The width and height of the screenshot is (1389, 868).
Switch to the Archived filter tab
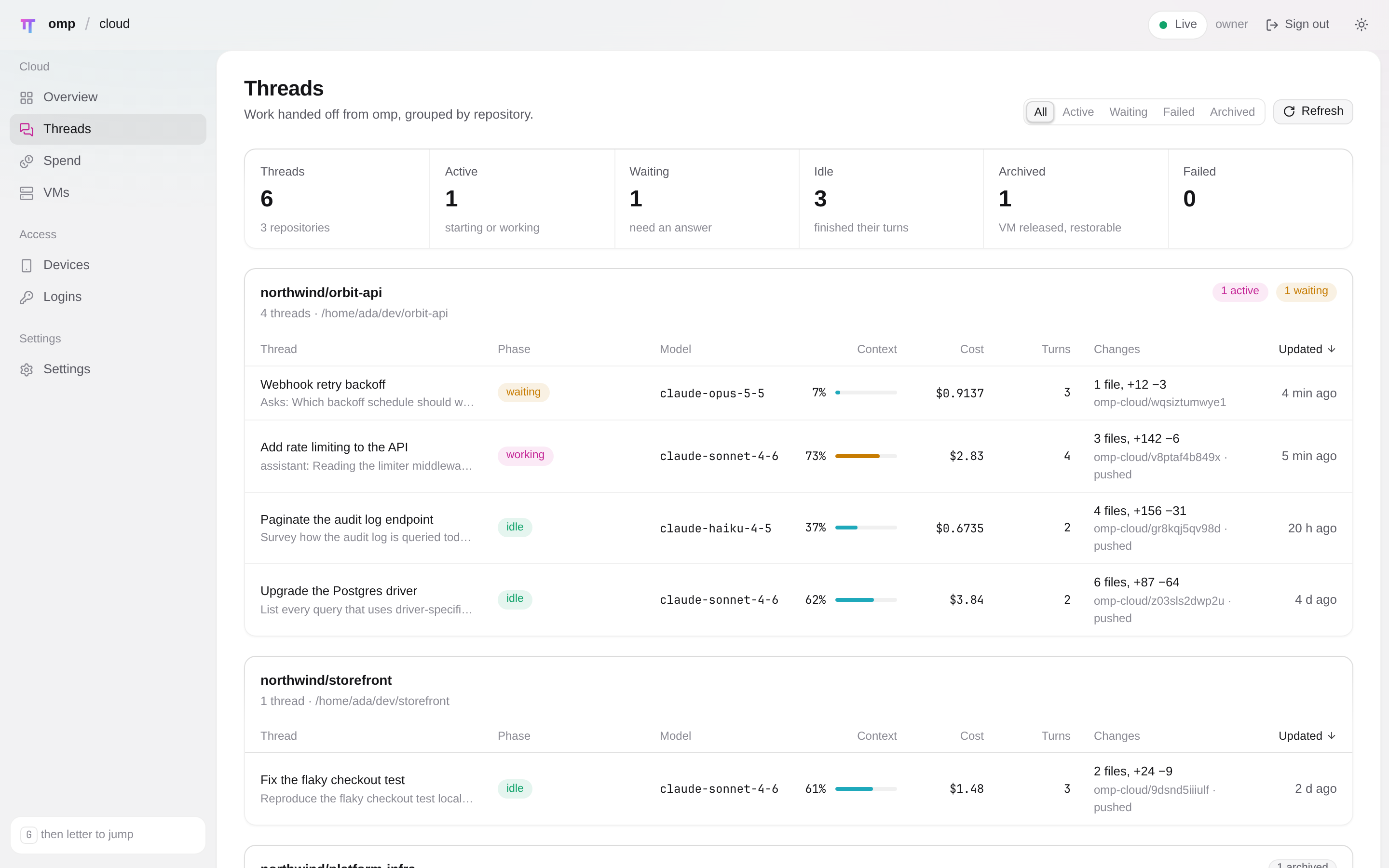point(1232,112)
